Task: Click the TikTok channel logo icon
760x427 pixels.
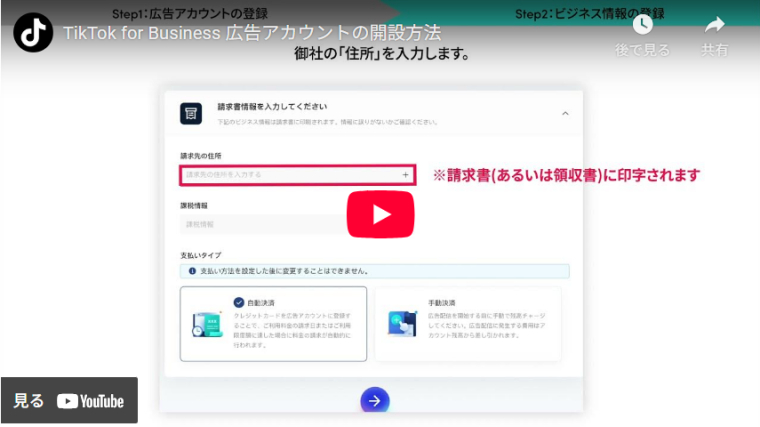Action: tap(33, 32)
